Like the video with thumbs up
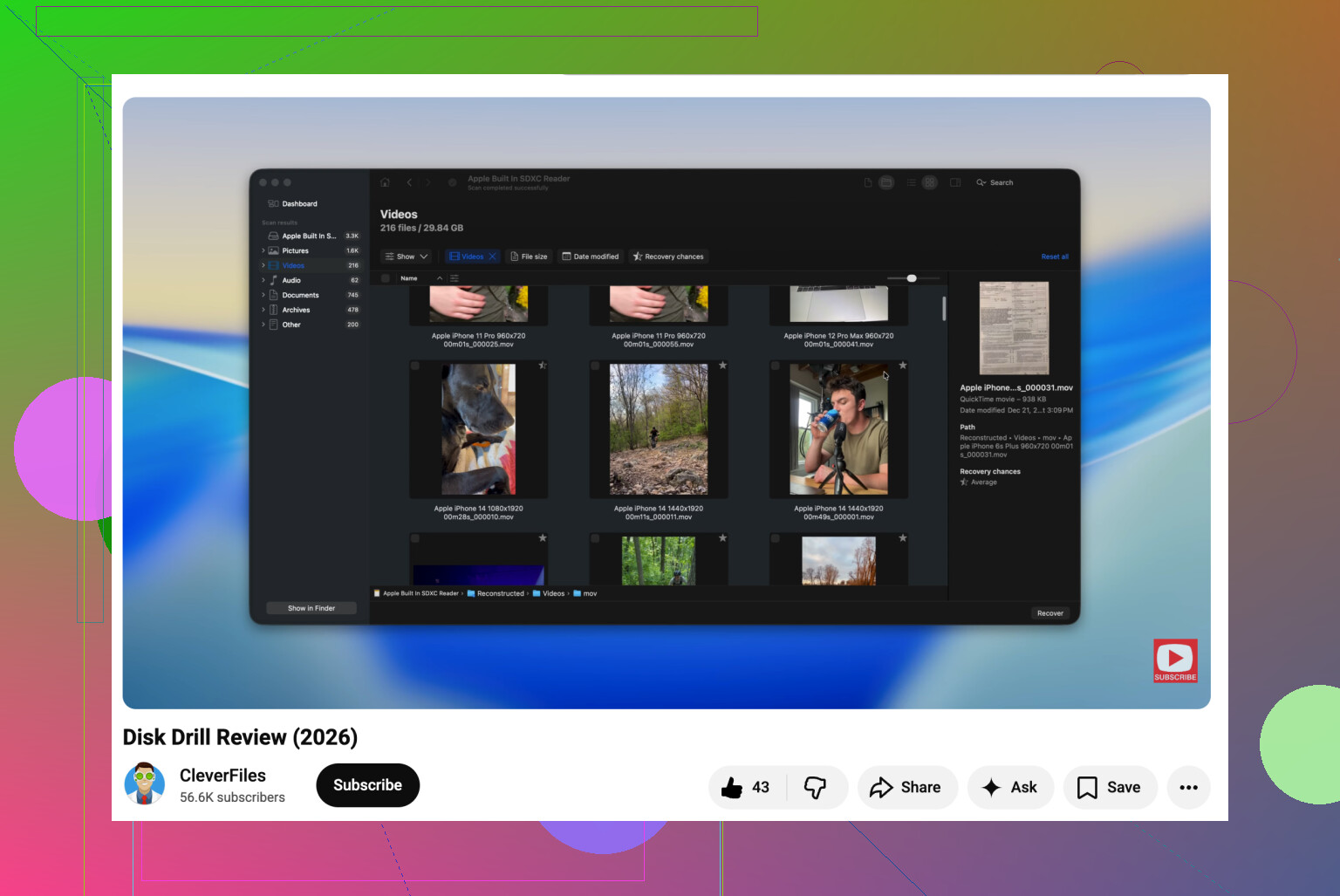This screenshot has height=896, width=1340. (x=747, y=787)
